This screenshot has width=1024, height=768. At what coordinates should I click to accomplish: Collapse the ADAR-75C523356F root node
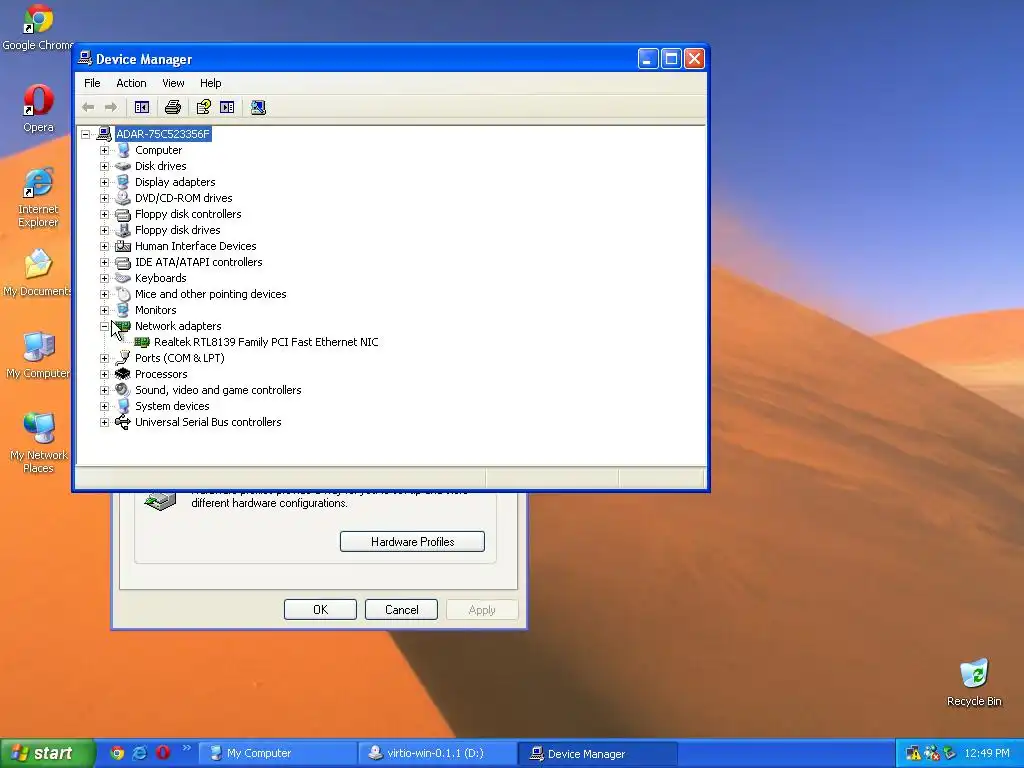pyautogui.click(x=86, y=135)
